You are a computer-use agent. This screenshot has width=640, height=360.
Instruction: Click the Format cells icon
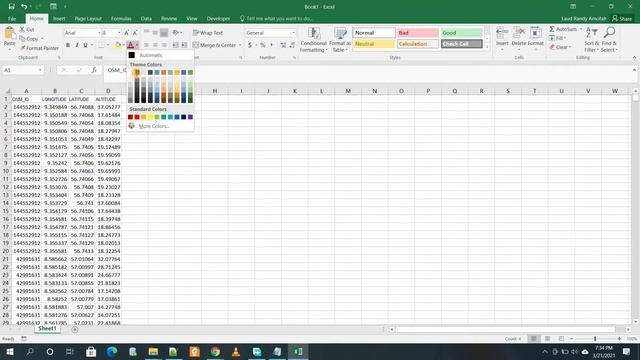click(x=536, y=33)
